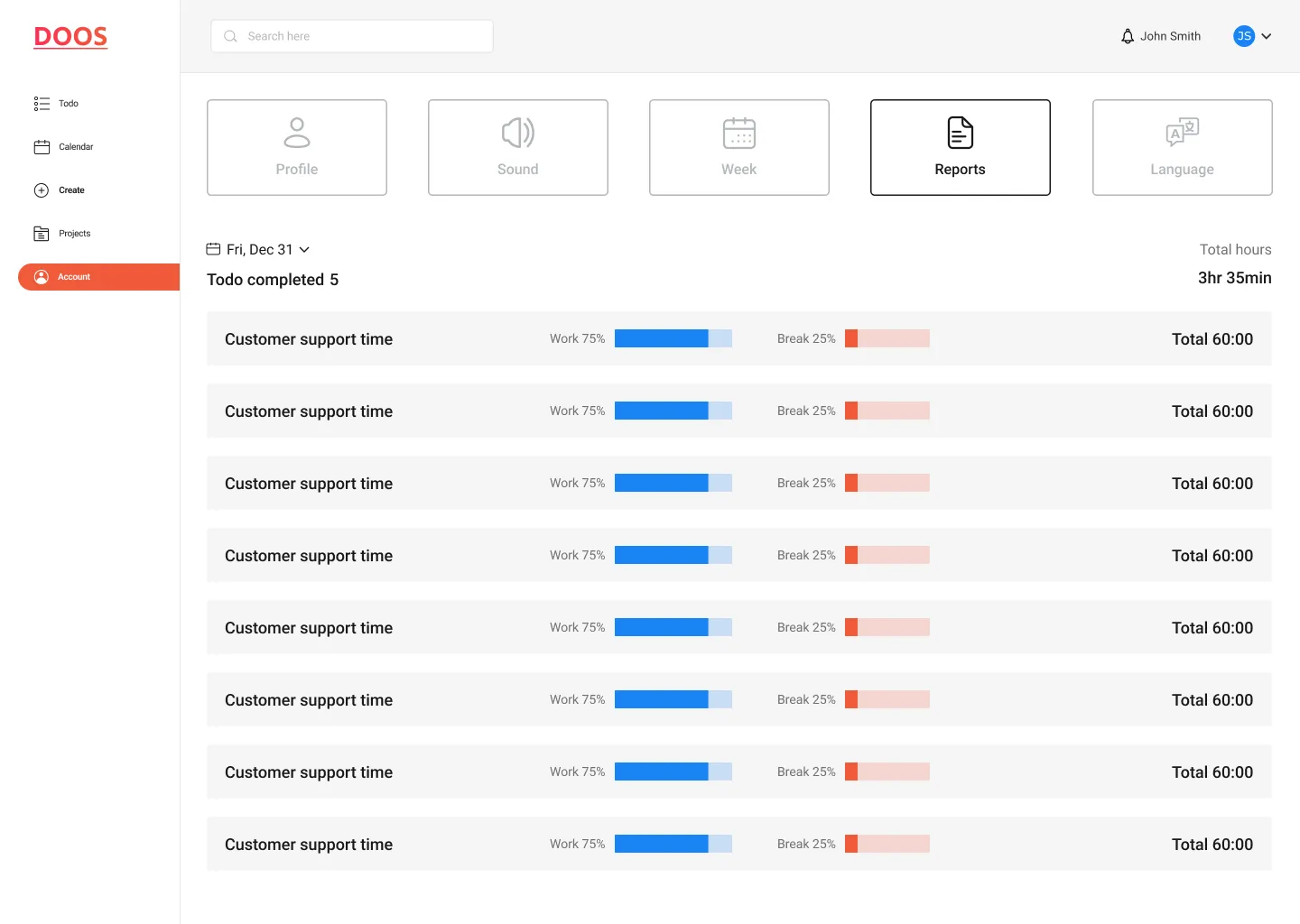Select the Week tab card
Image resolution: width=1300 pixels, height=924 pixels.
click(739, 147)
